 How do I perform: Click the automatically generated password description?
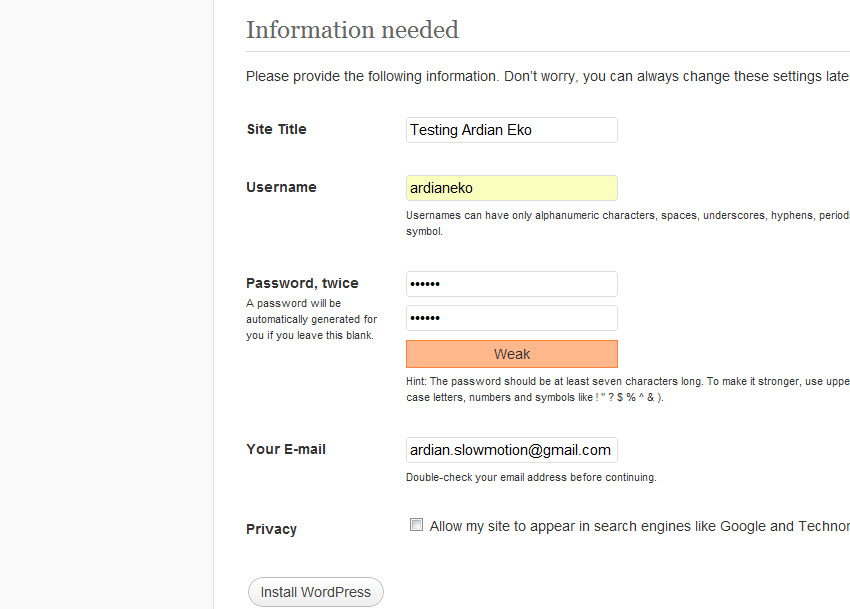coord(311,319)
